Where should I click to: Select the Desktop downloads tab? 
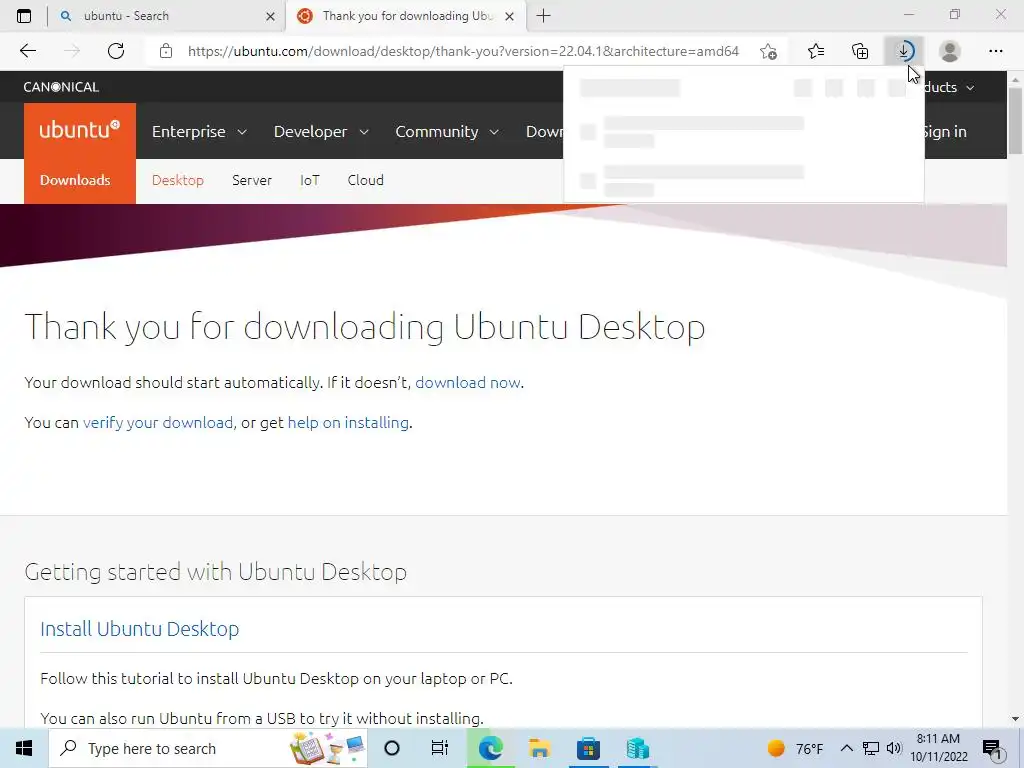[x=178, y=180]
